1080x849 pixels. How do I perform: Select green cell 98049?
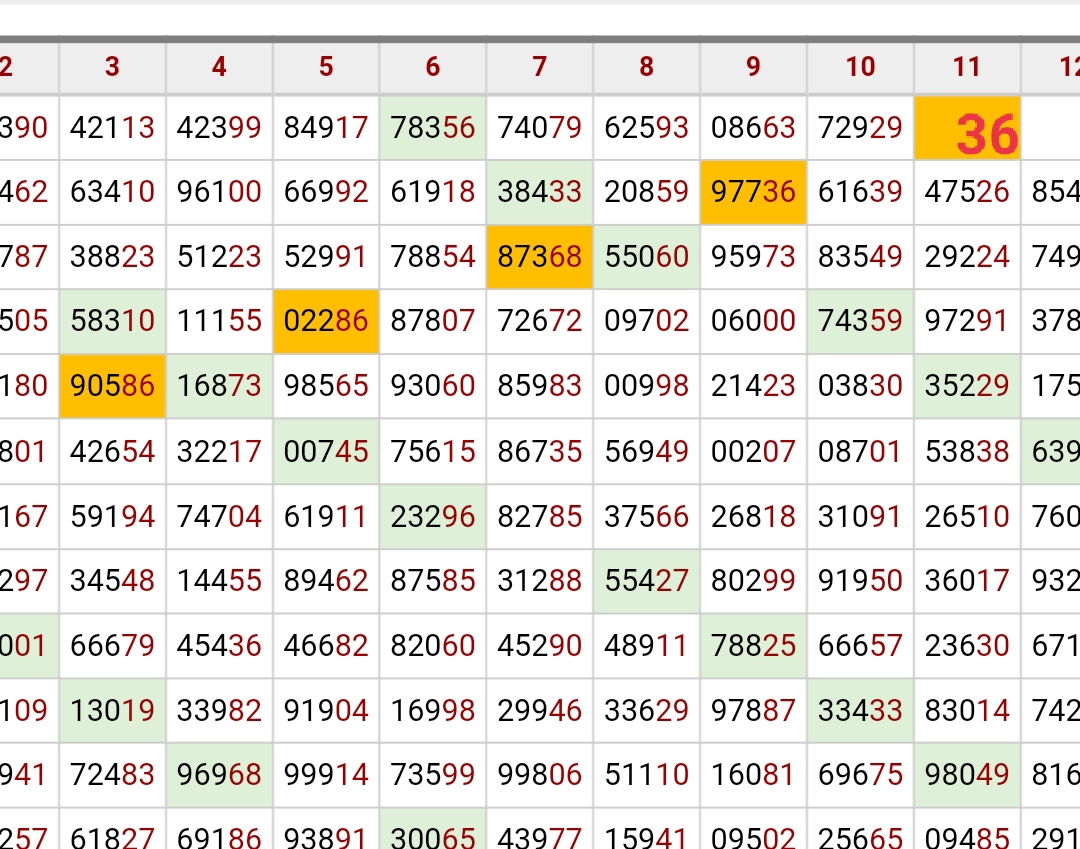click(967, 775)
